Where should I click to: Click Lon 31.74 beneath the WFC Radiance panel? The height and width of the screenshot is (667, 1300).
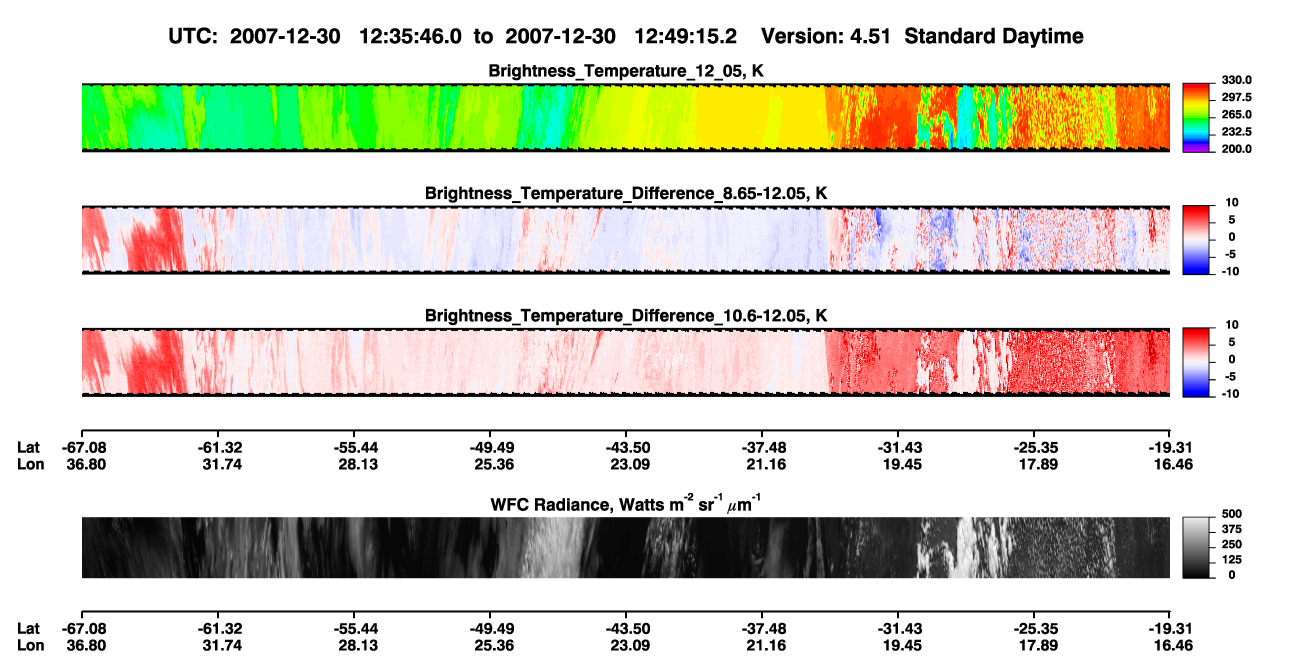[220, 644]
